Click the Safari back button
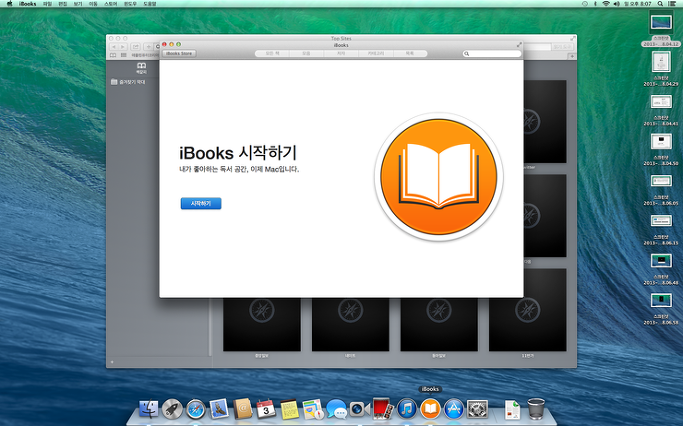 click(x=114, y=47)
